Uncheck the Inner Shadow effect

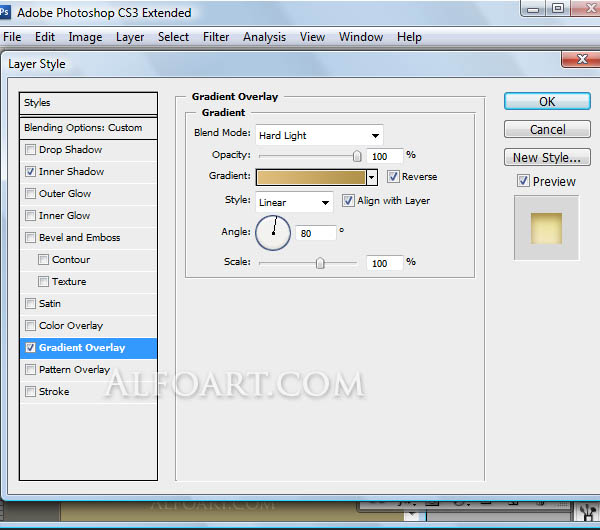point(30,171)
